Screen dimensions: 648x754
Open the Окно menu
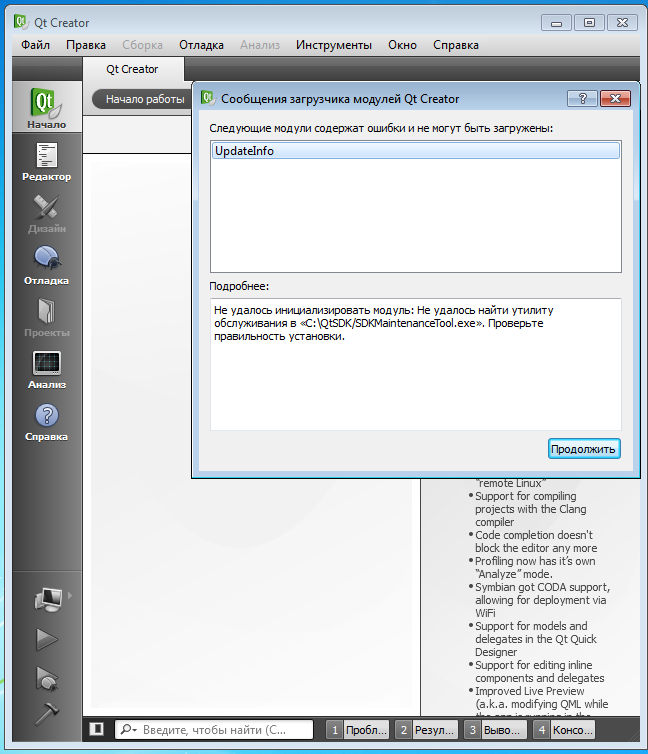[x=402, y=45]
